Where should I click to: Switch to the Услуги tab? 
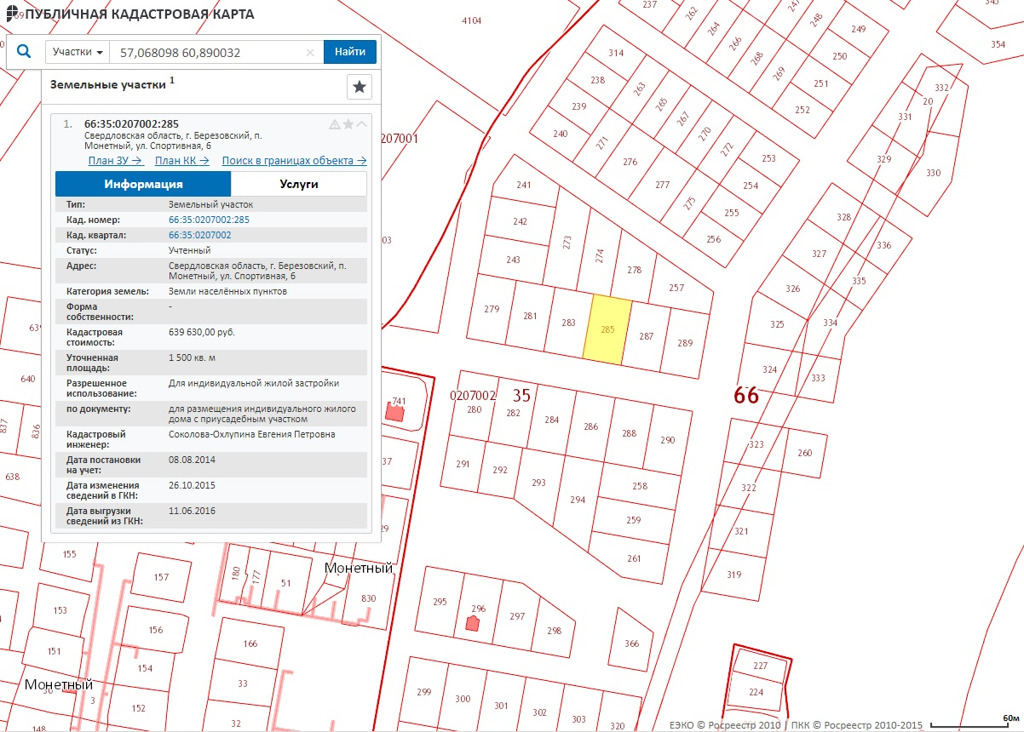click(298, 184)
